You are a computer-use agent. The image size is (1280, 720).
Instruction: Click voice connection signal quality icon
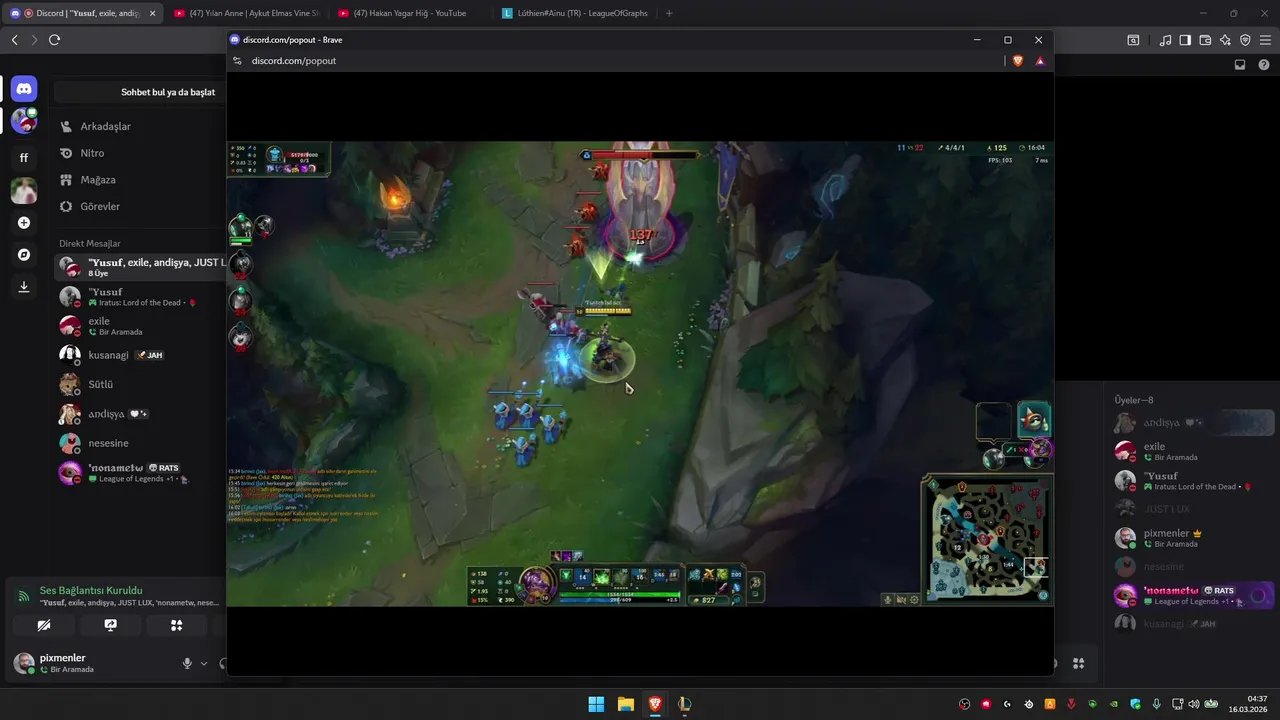[23, 596]
